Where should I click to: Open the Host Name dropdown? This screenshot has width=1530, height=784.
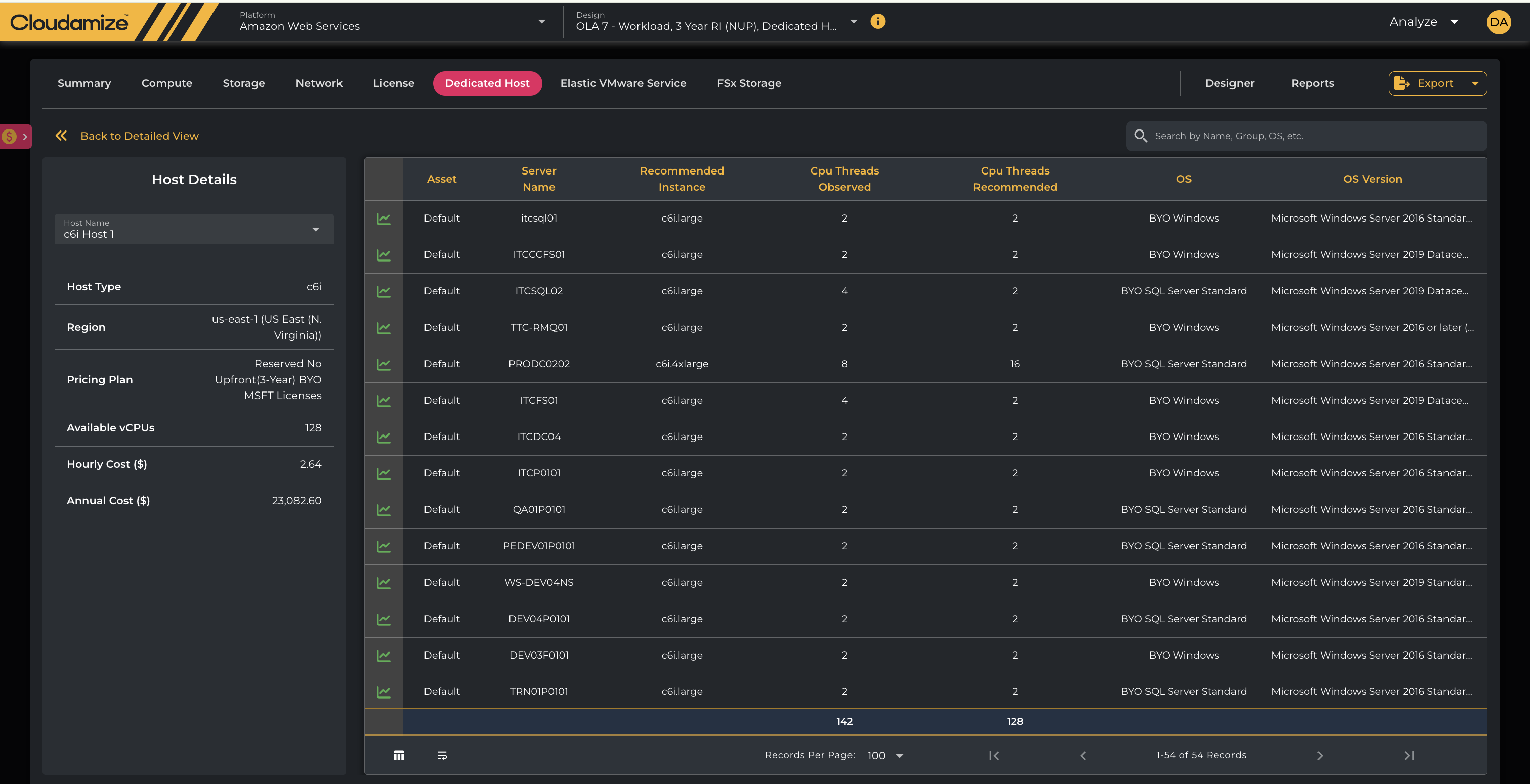194,229
